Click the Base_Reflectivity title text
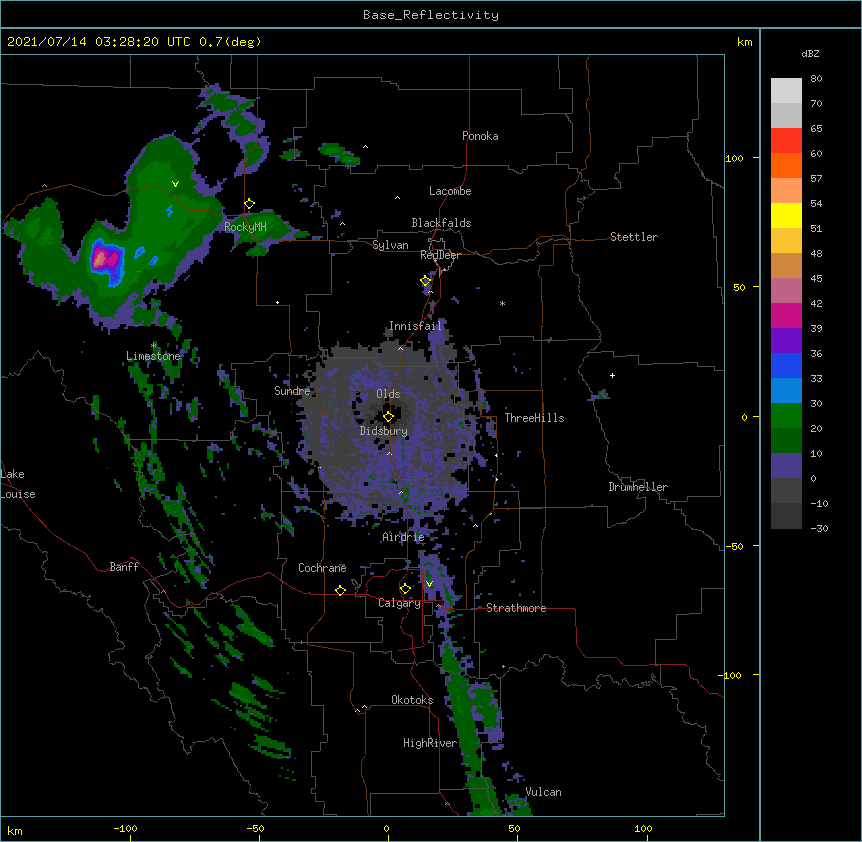862x842 pixels. [x=431, y=15]
